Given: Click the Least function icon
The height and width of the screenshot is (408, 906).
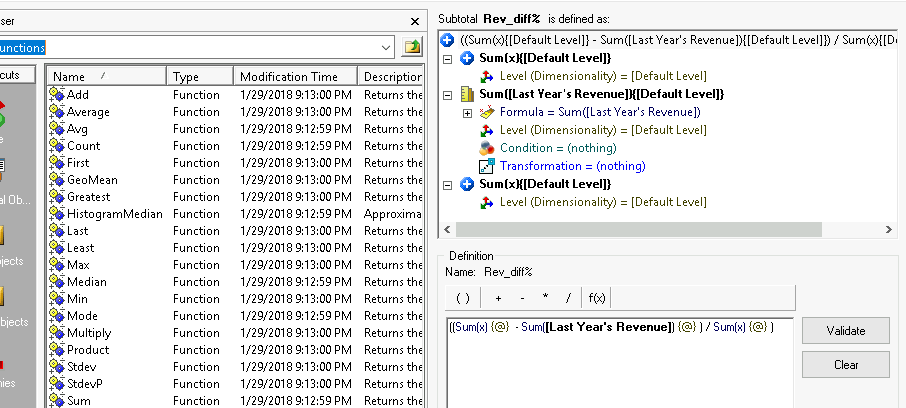Looking at the screenshot, I should pyautogui.click(x=57, y=247).
